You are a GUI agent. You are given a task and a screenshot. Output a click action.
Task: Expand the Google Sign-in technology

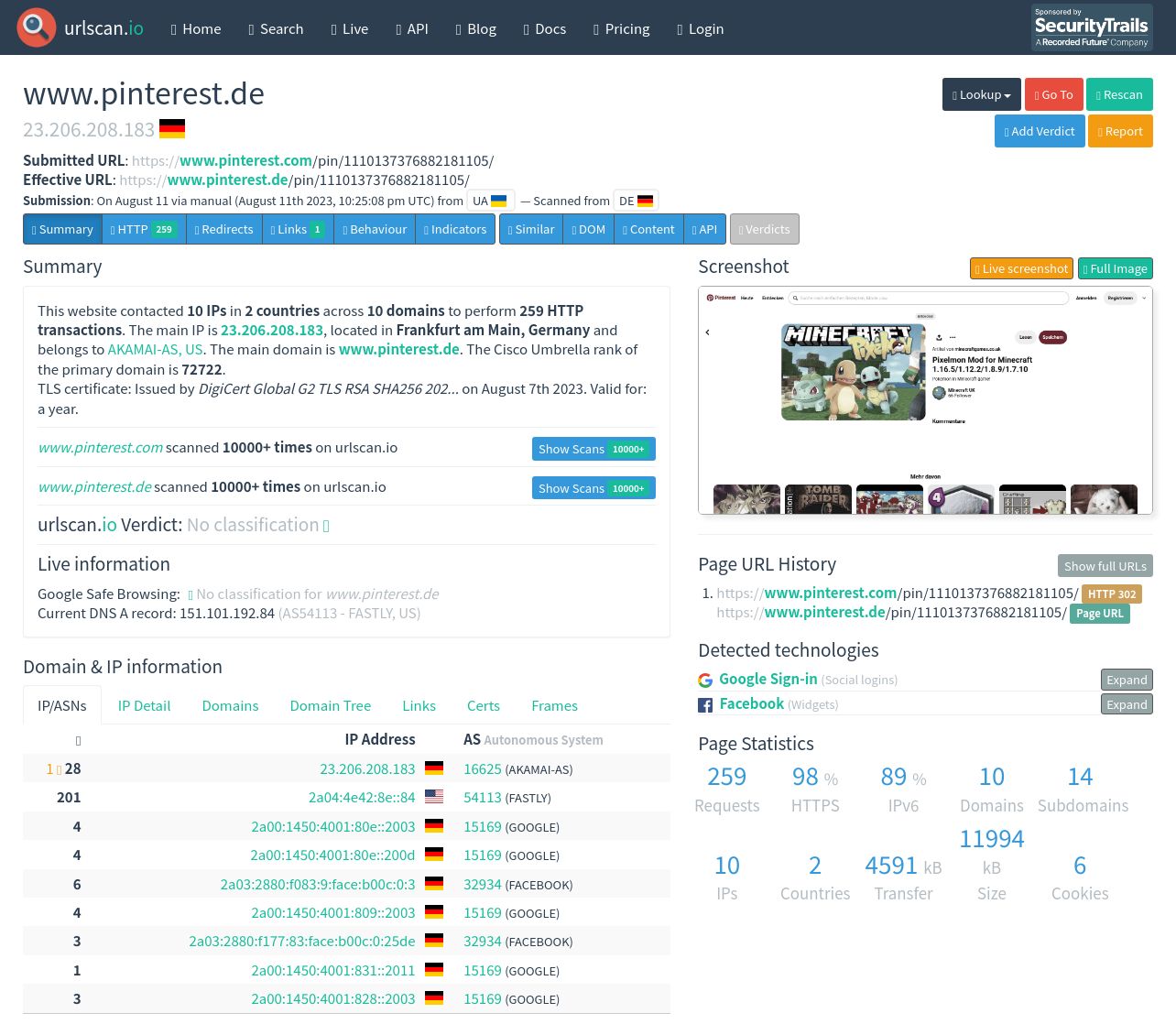pos(1127,680)
